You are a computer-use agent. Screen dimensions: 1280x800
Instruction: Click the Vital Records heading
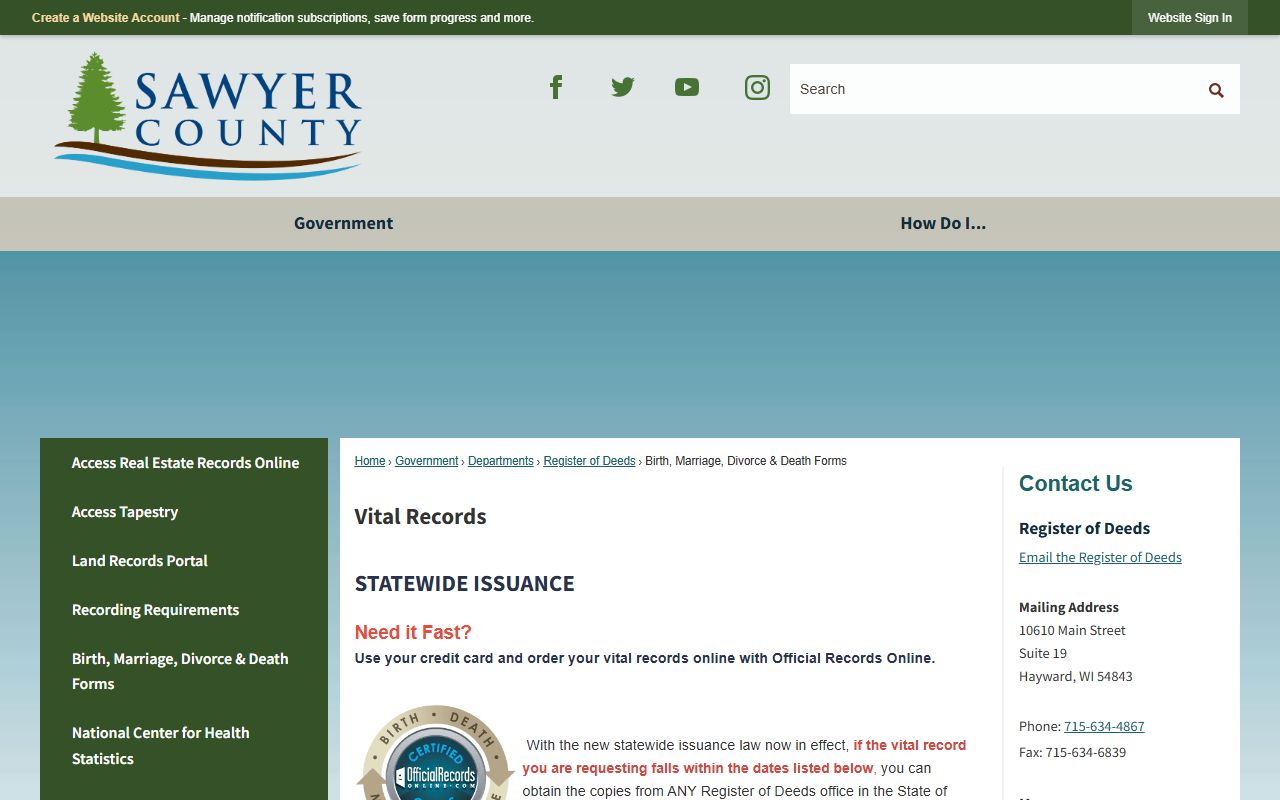[x=420, y=517]
